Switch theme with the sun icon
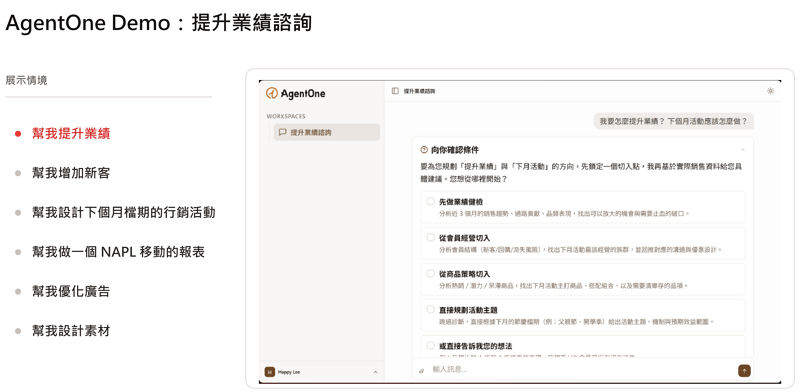Image resolution: width=800 pixels, height=392 pixels. coord(770,91)
